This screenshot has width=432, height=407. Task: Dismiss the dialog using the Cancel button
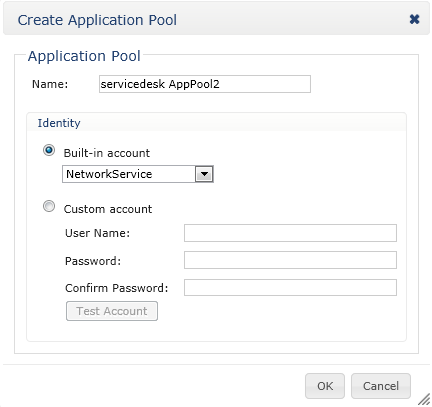381,386
